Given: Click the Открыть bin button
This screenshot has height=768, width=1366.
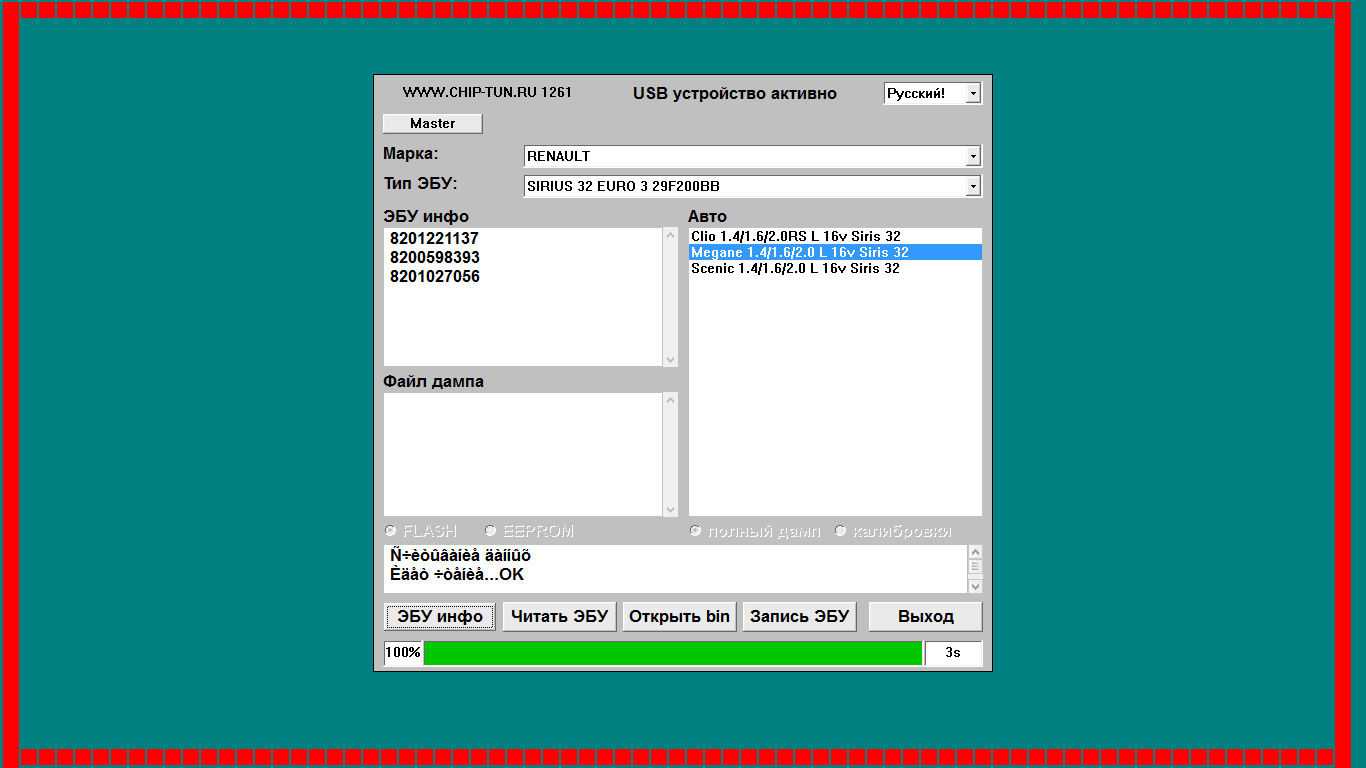Looking at the screenshot, I should click(x=679, y=616).
